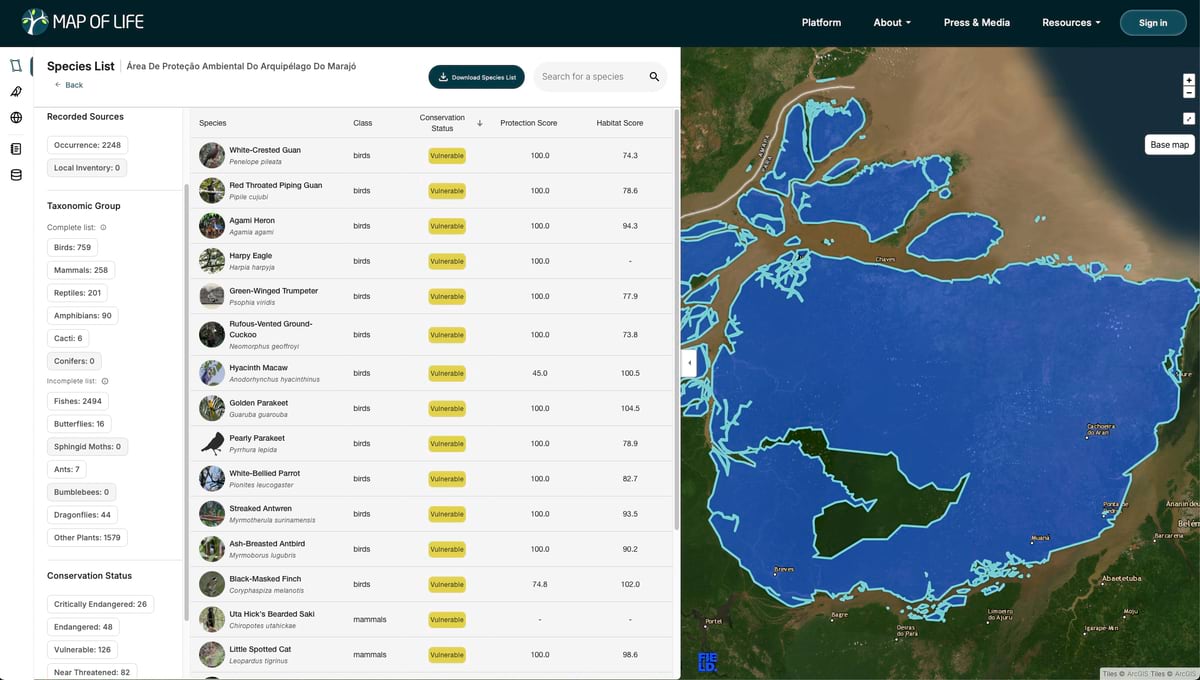Click Vulnerable badge for Ash-Breasted Antbird
1200x680 pixels.
click(x=447, y=549)
